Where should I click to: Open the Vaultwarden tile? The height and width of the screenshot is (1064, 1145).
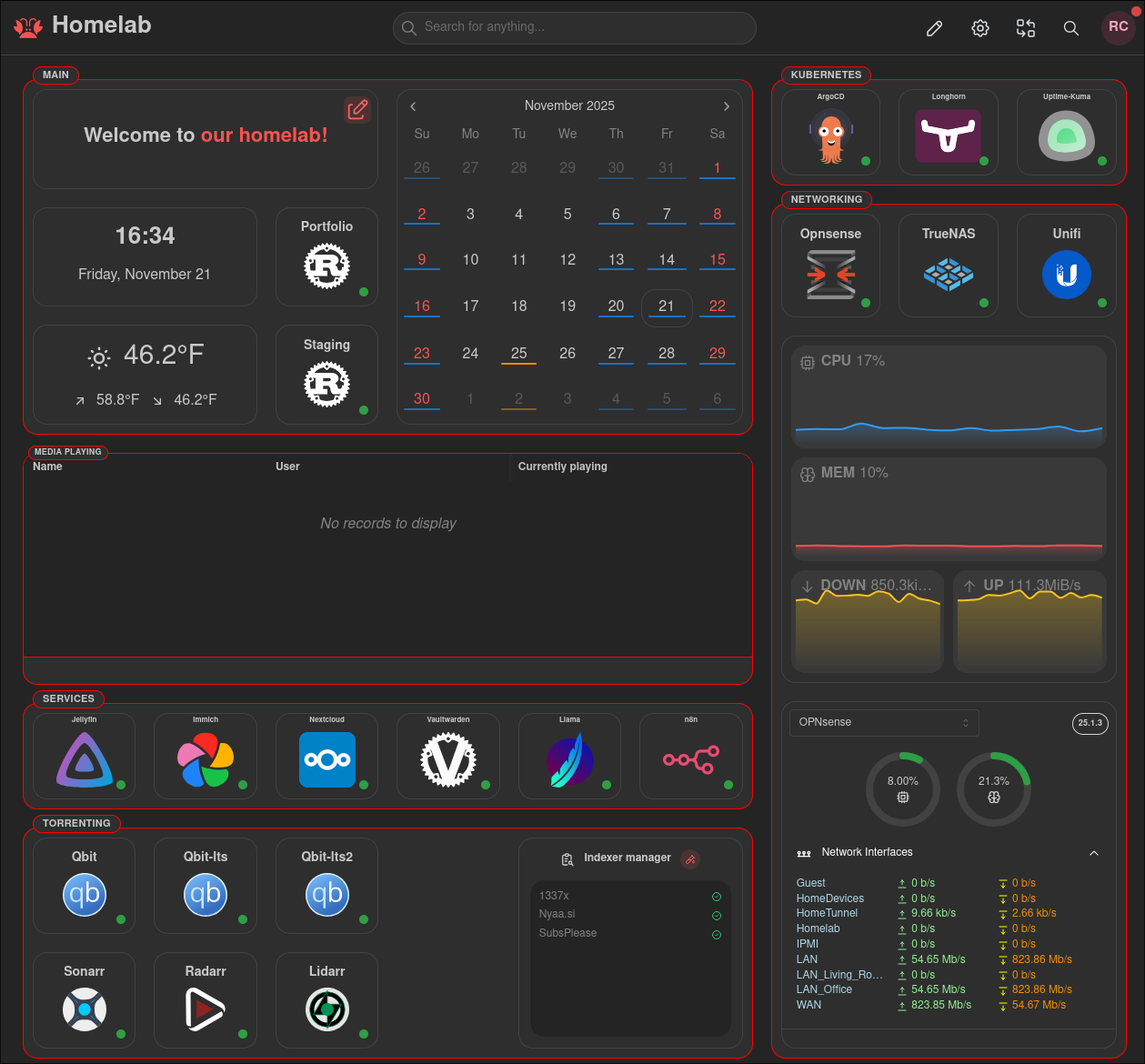pyautogui.click(x=447, y=757)
